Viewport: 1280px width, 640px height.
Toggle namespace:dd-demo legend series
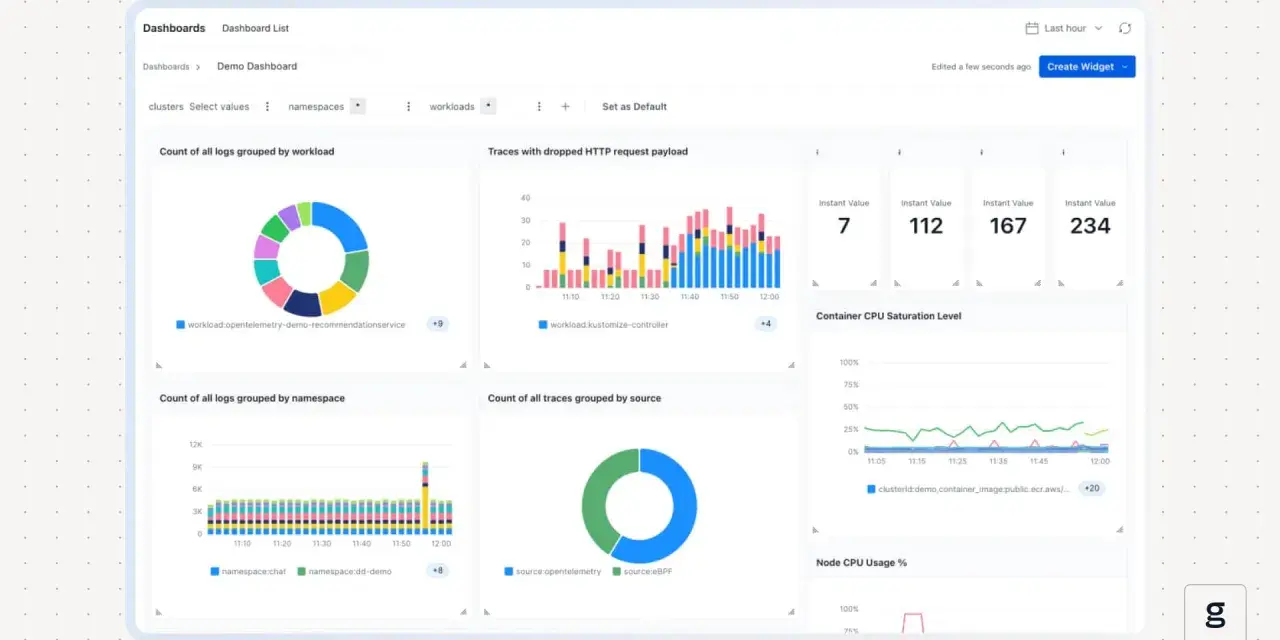(344, 571)
